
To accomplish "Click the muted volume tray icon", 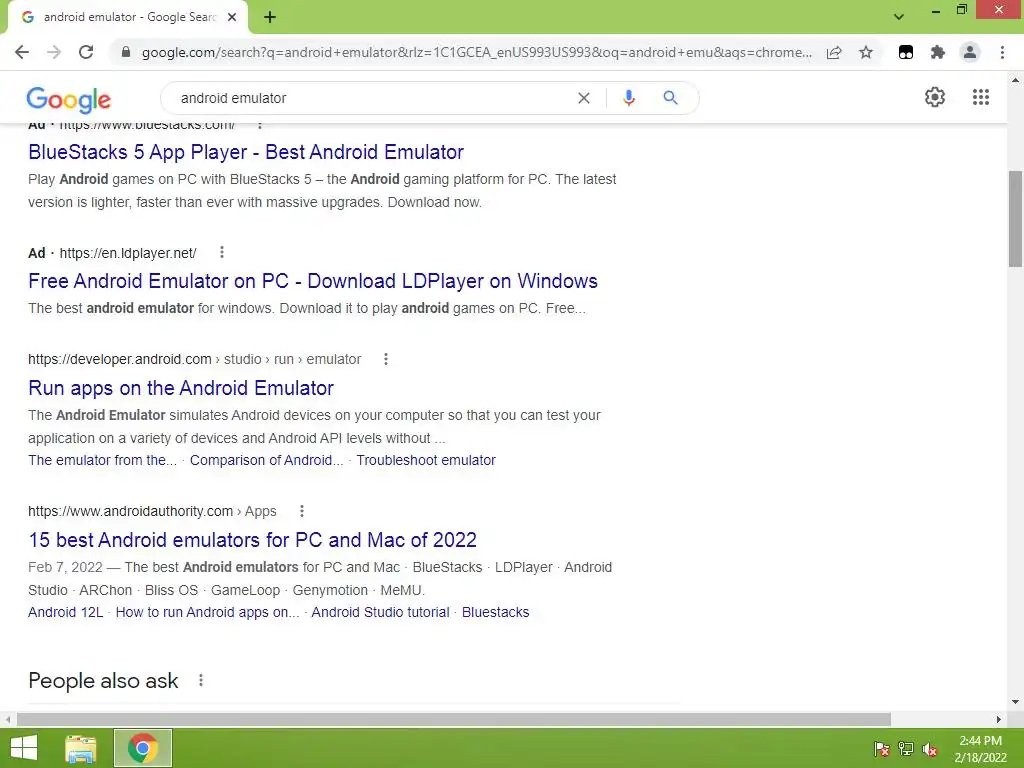I will click(930, 749).
